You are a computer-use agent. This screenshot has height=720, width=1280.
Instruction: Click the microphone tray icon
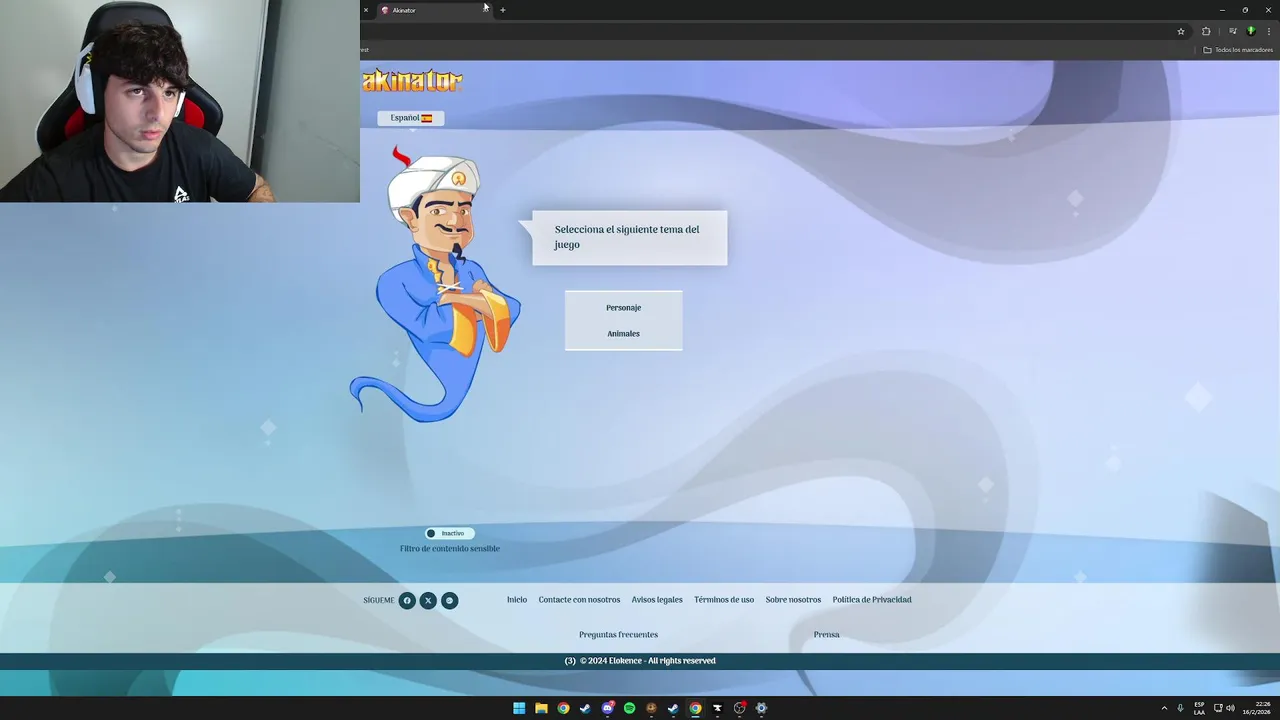pyautogui.click(x=1180, y=708)
